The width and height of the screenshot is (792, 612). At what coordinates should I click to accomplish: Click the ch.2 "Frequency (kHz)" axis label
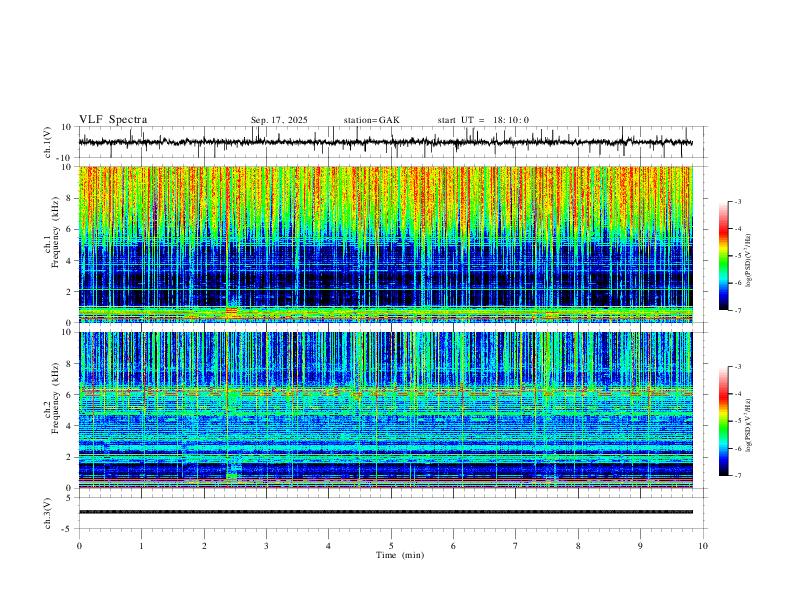coord(55,398)
